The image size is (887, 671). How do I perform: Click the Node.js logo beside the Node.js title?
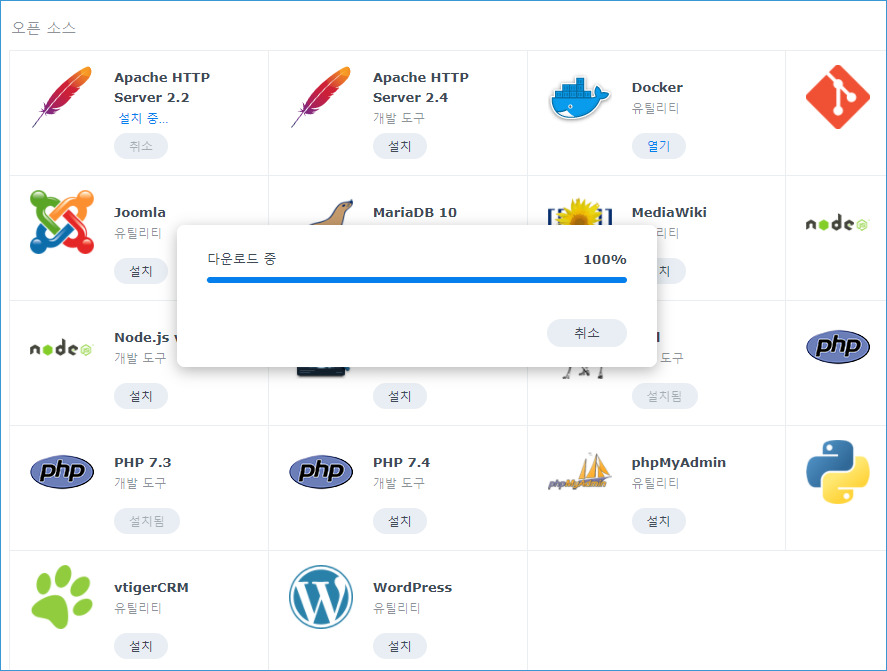pyautogui.click(x=61, y=349)
